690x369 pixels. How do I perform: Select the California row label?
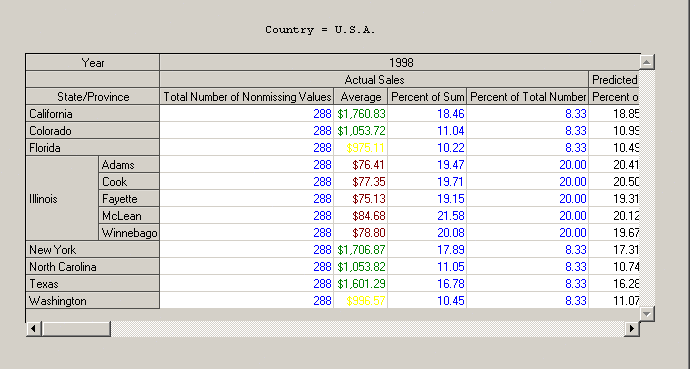pyautogui.click(x=92, y=113)
